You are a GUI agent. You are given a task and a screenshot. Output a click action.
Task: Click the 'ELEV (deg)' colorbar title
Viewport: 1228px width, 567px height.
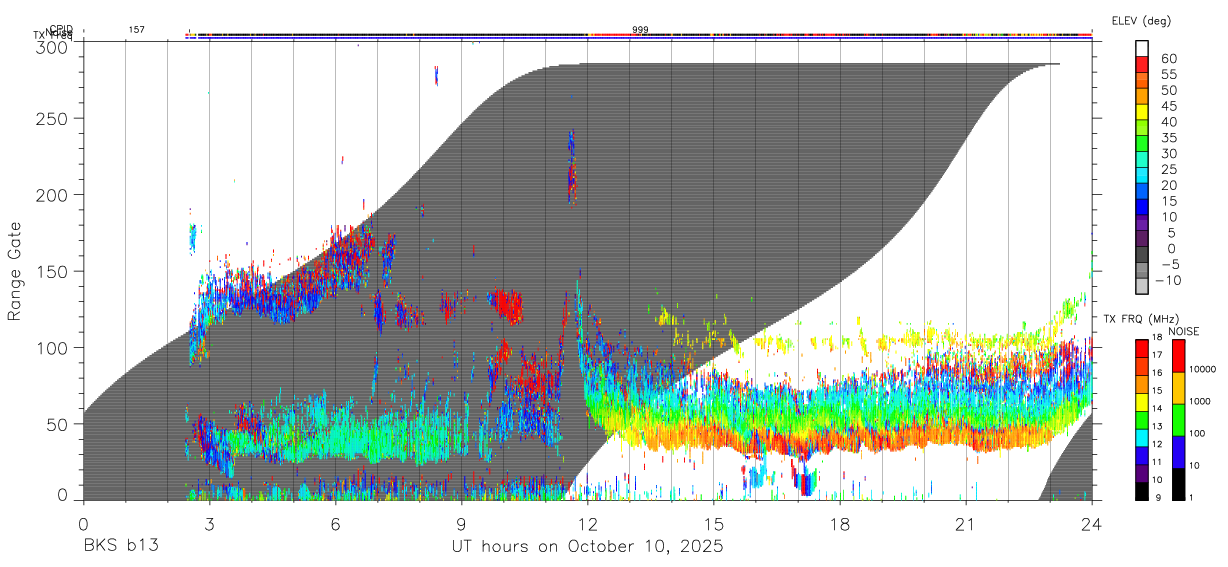point(1142,21)
